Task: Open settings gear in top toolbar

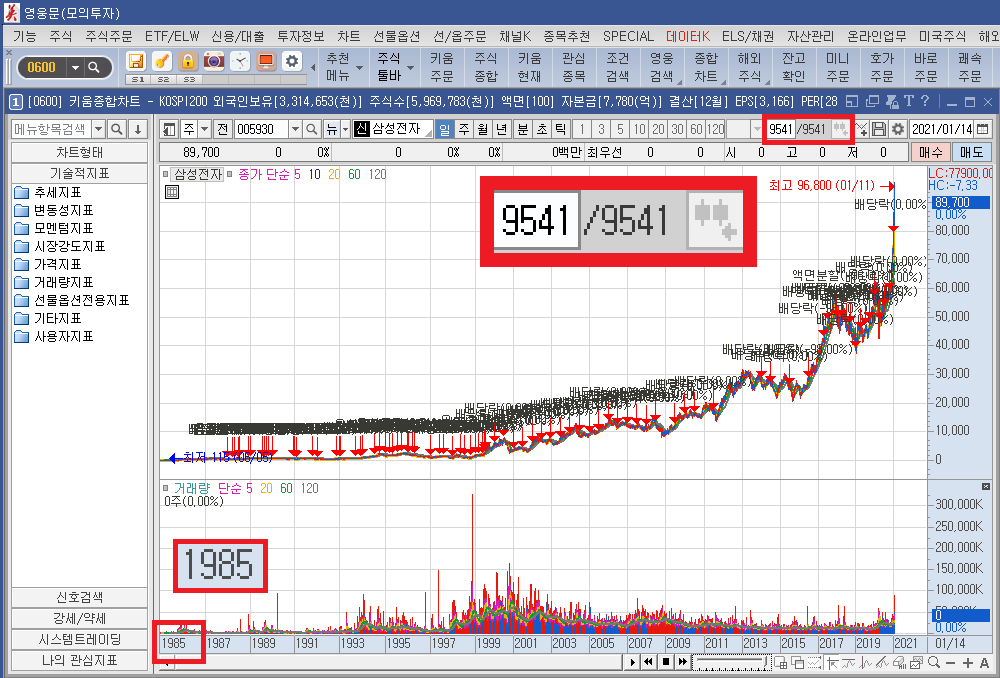Action: point(291,61)
